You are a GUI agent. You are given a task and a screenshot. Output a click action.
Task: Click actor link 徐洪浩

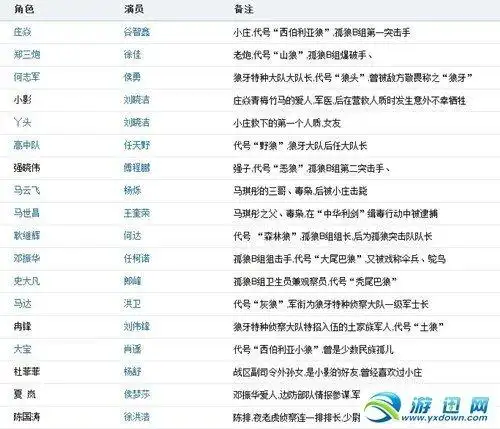[137, 417]
